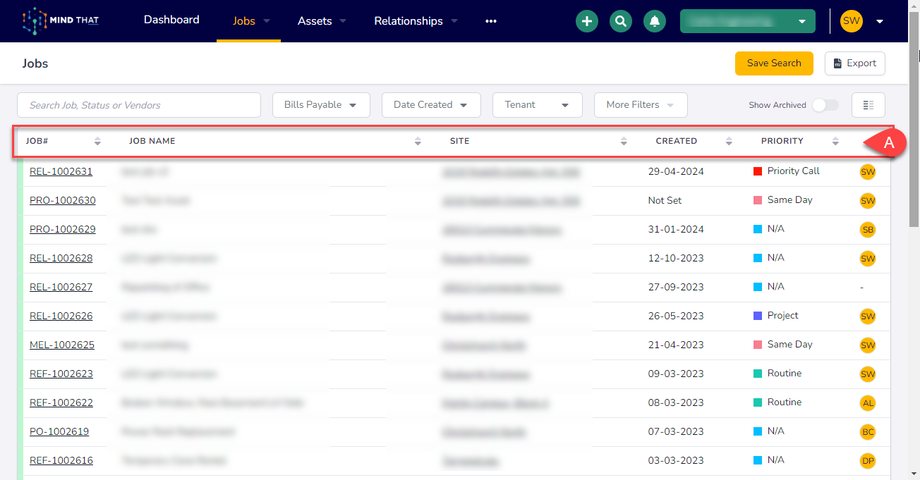Screen dimensions: 920x480
Task: Open the search magnifier icon
Action: pos(620,21)
